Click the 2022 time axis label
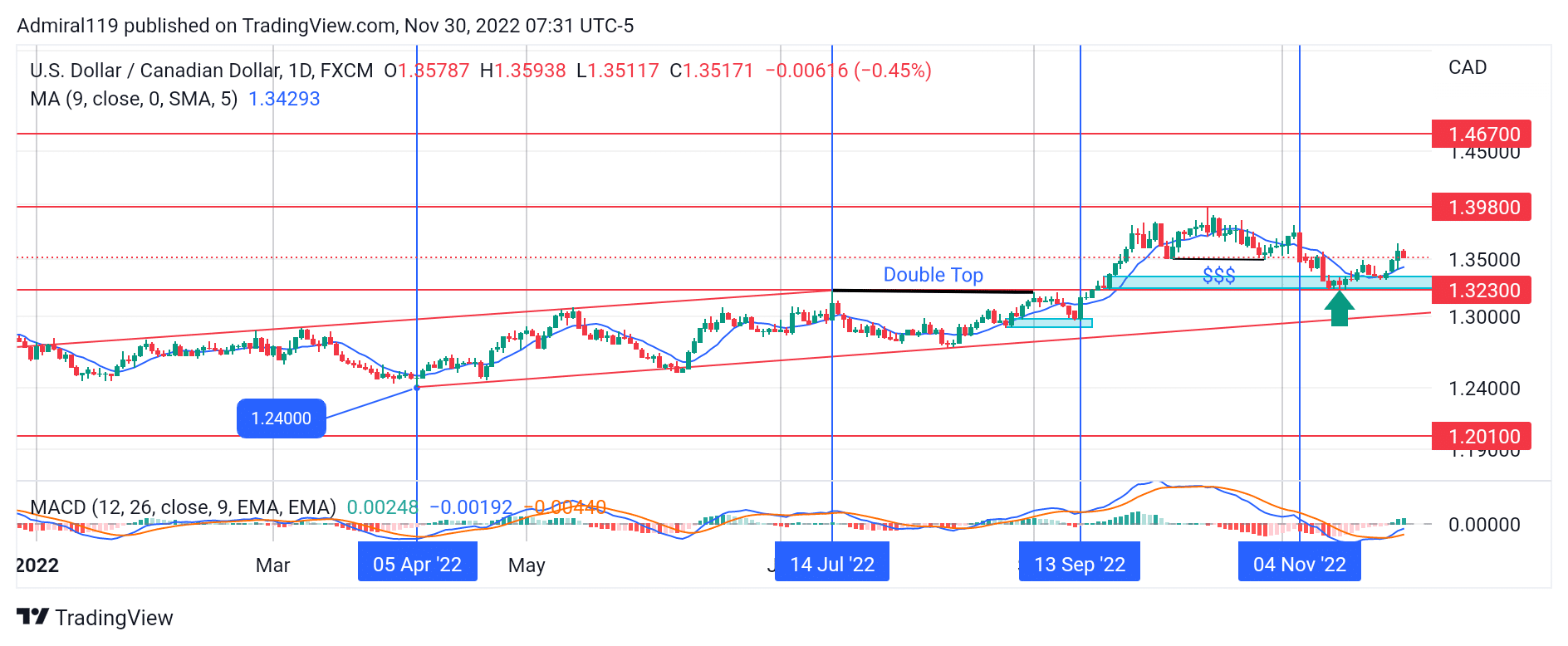Image resolution: width=1568 pixels, height=646 pixels. pyautogui.click(x=37, y=565)
